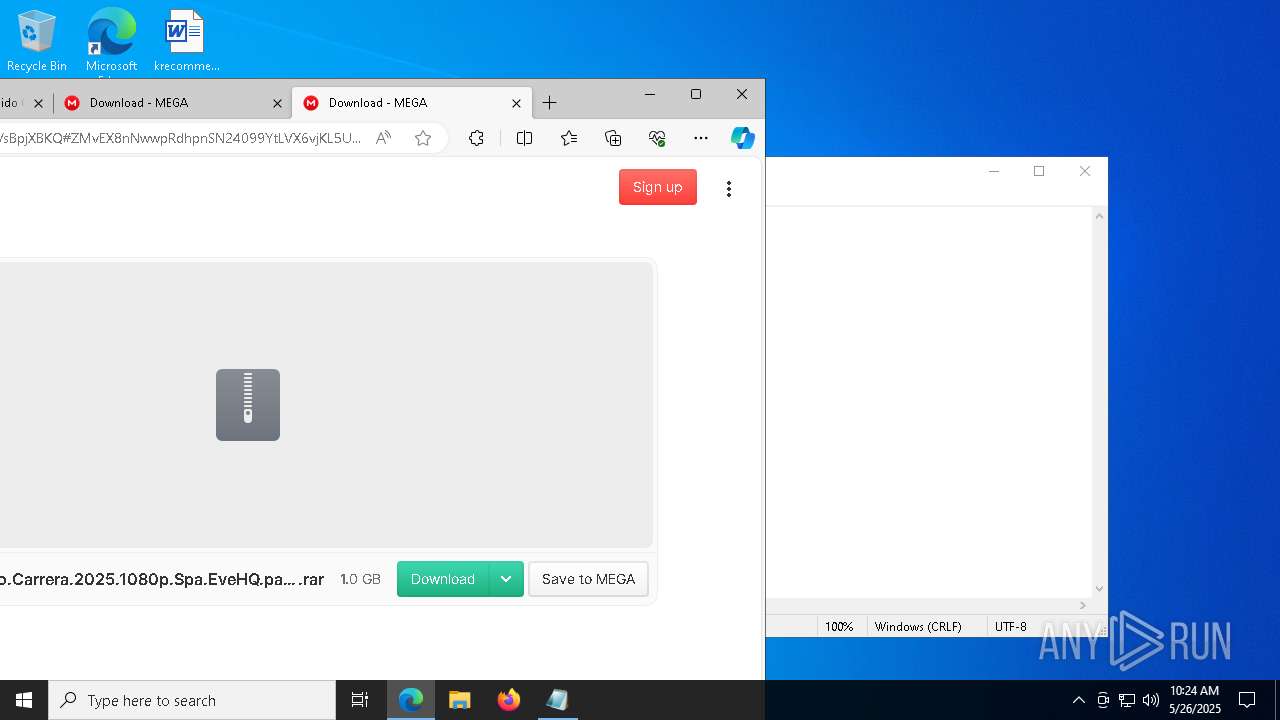Close the partially visible leftmost tab

point(39,103)
